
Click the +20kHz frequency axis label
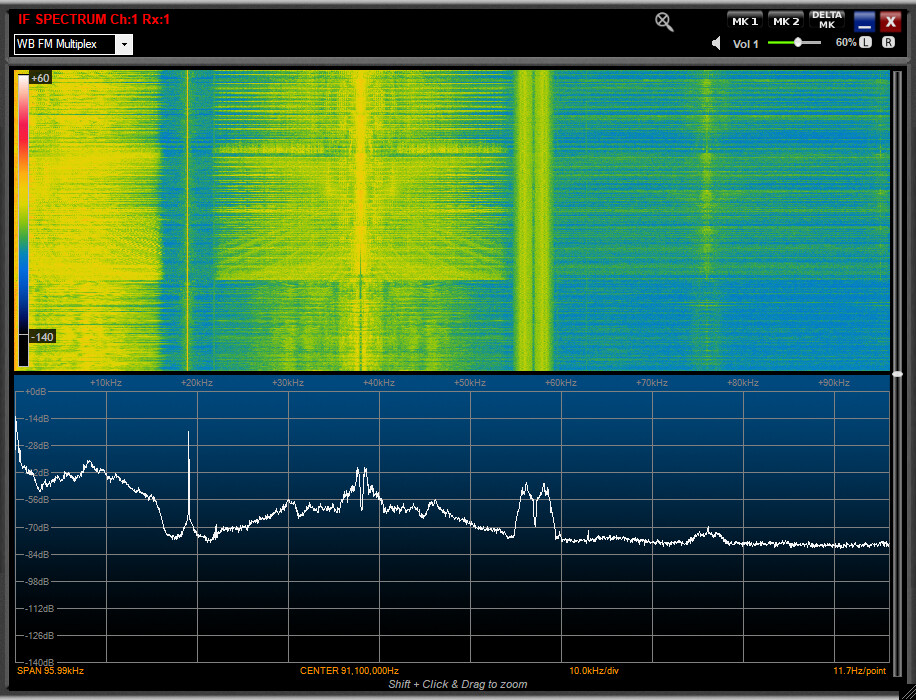tap(197, 383)
